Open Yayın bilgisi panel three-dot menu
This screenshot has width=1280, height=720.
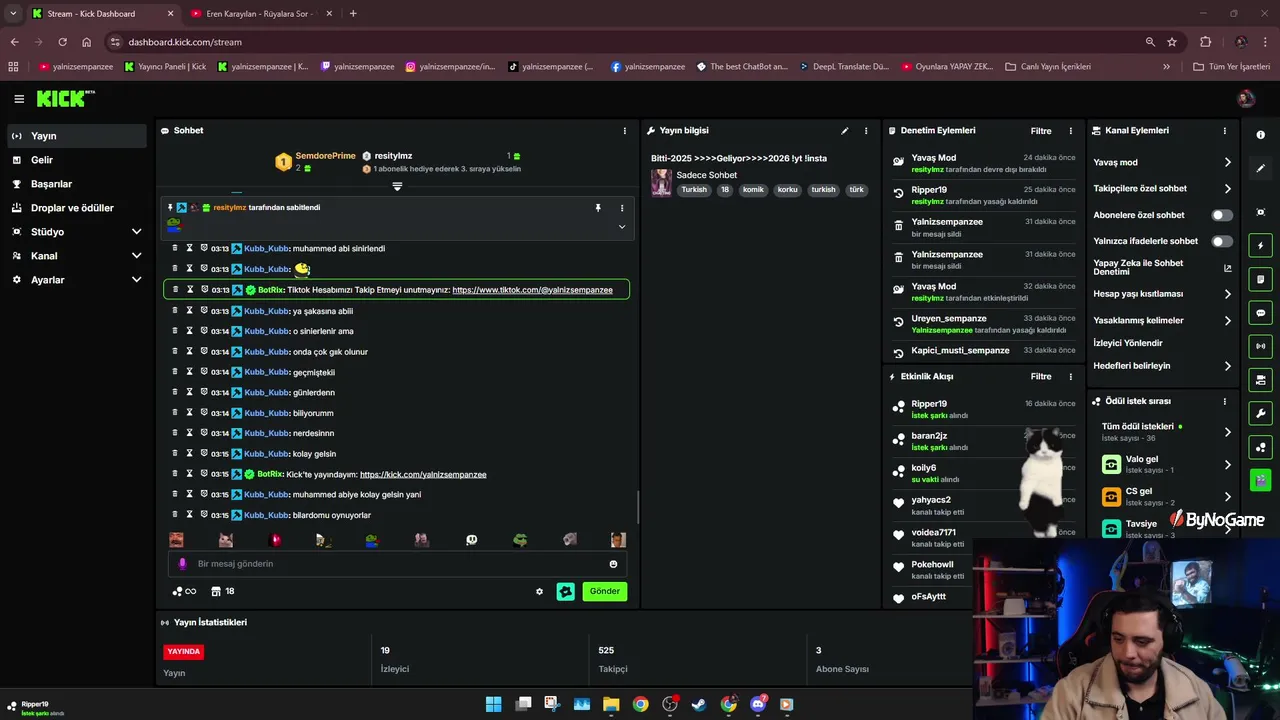pyautogui.click(x=866, y=131)
